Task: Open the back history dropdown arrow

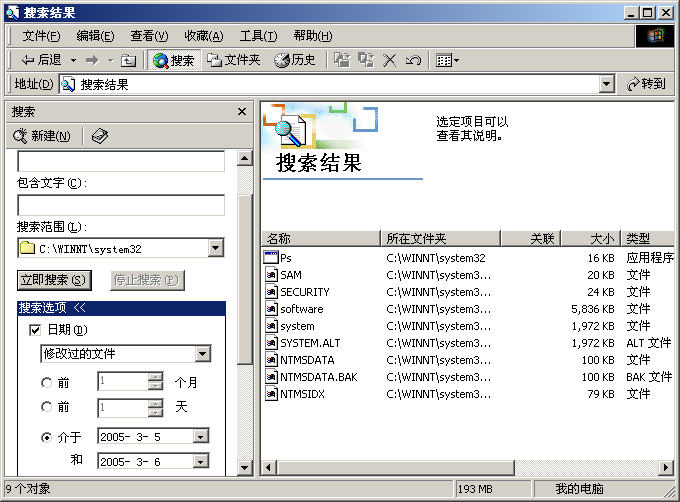Action: (73, 60)
